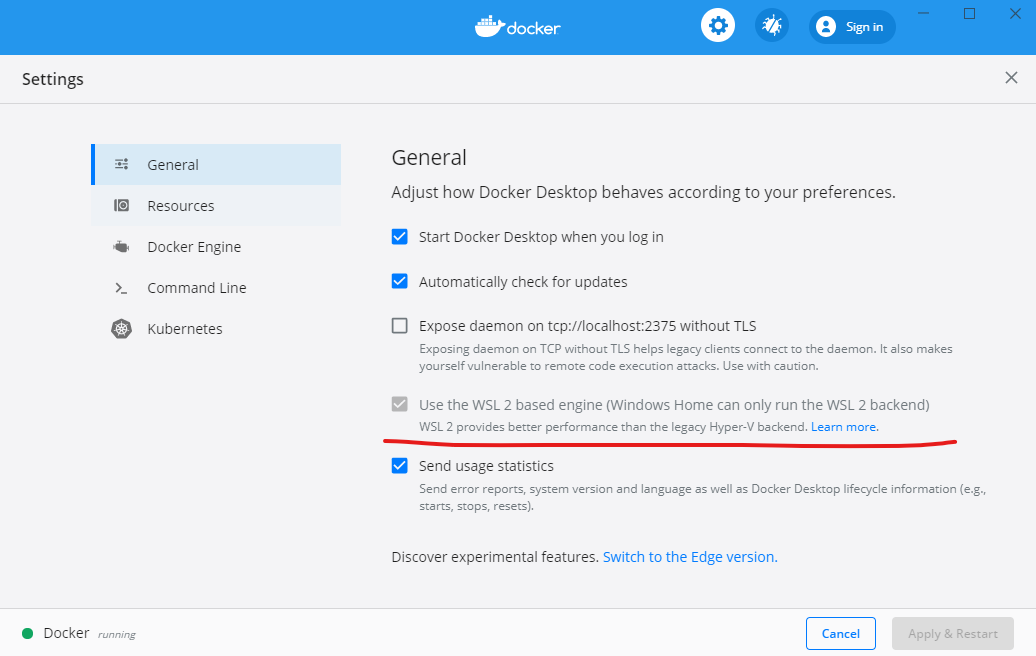Screen dimensions: 1036x656
Task: Click the Resources disk icon in sidebar
Action: (122, 205)
